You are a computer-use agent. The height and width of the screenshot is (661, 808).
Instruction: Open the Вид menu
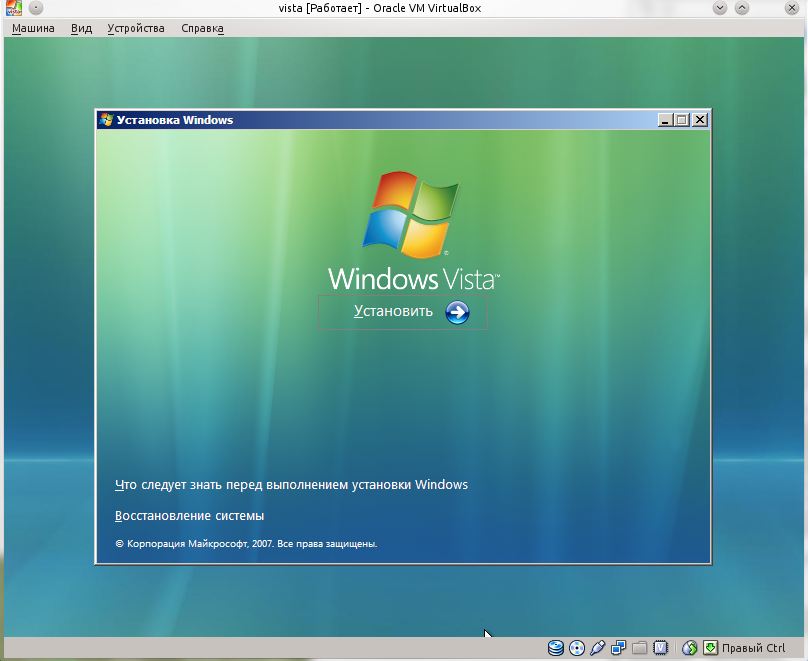tap(80, 28)
